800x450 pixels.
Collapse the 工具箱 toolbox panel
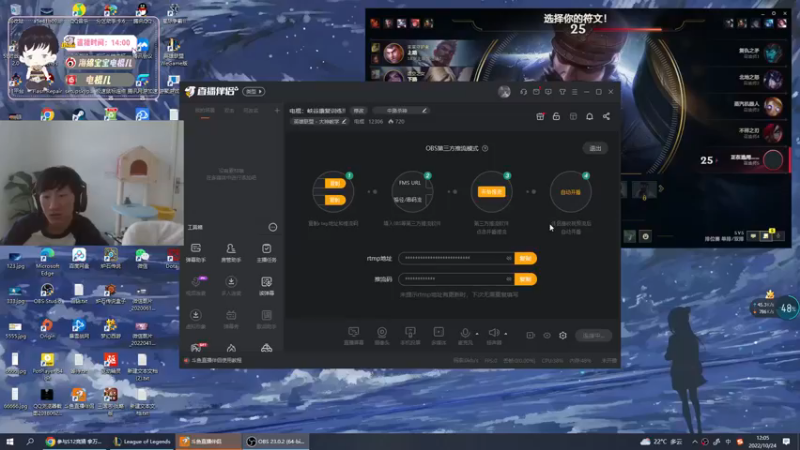click(x=273, y=227)
